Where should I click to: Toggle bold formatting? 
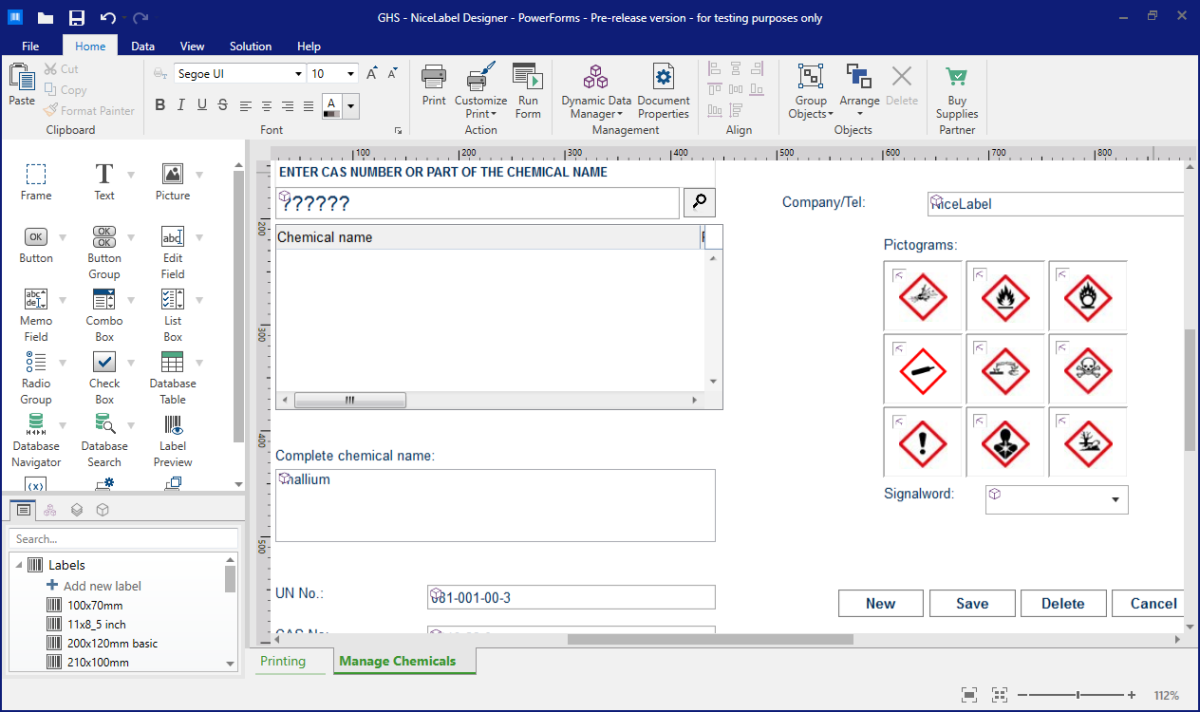(x=160, y=104)
